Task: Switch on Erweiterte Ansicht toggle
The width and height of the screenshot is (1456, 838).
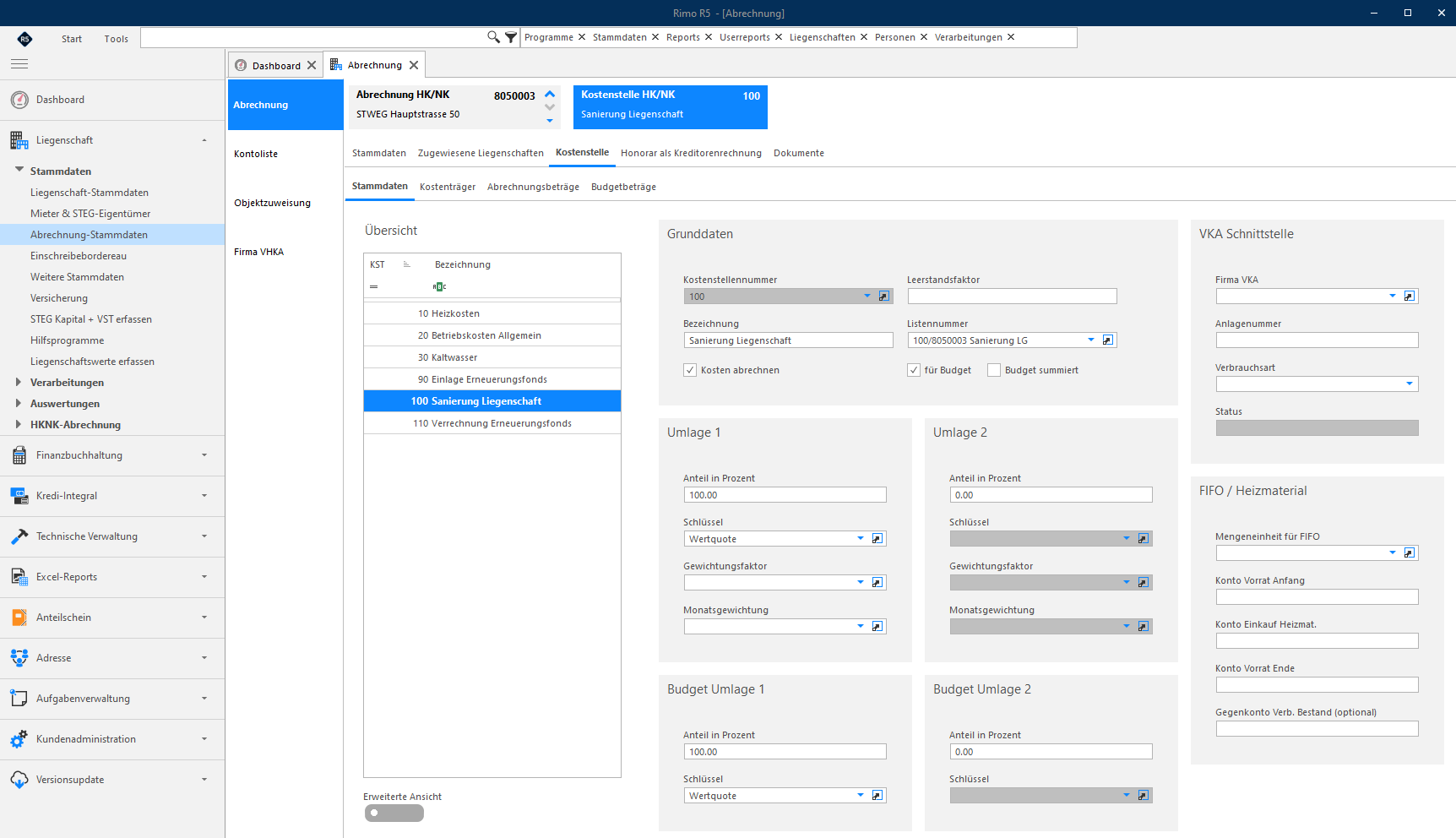Action: 394,814
